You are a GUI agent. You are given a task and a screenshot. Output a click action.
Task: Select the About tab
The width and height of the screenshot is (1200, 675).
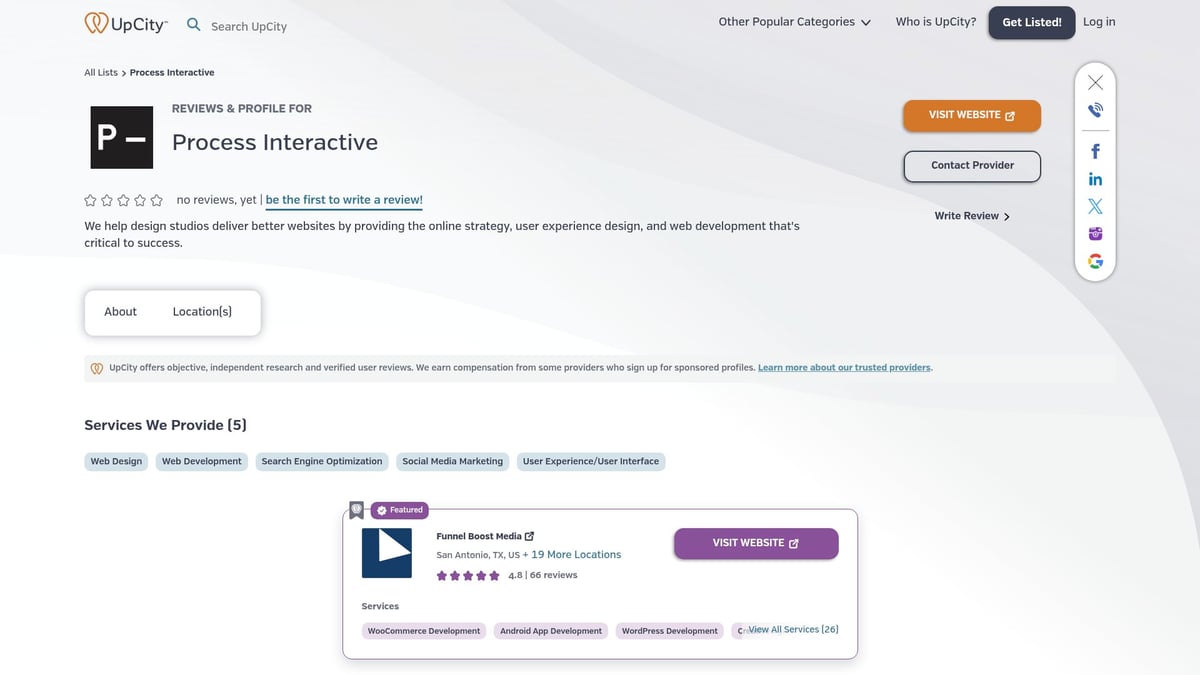click(119, 311)
